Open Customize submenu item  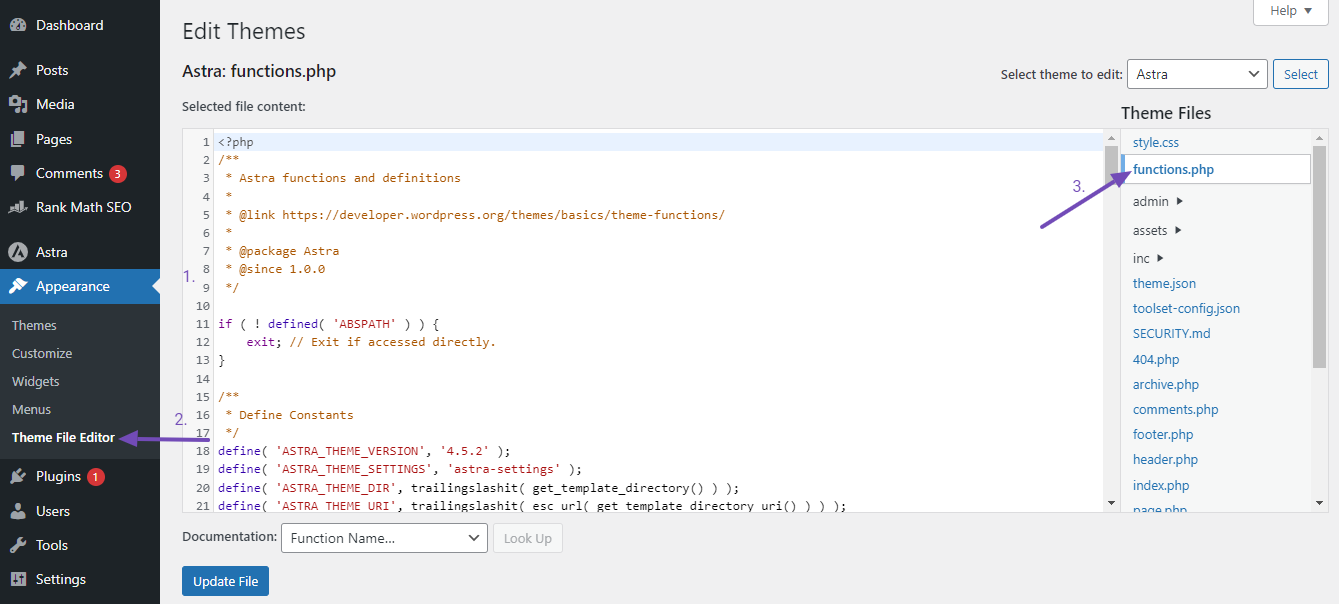click(42, 353)
